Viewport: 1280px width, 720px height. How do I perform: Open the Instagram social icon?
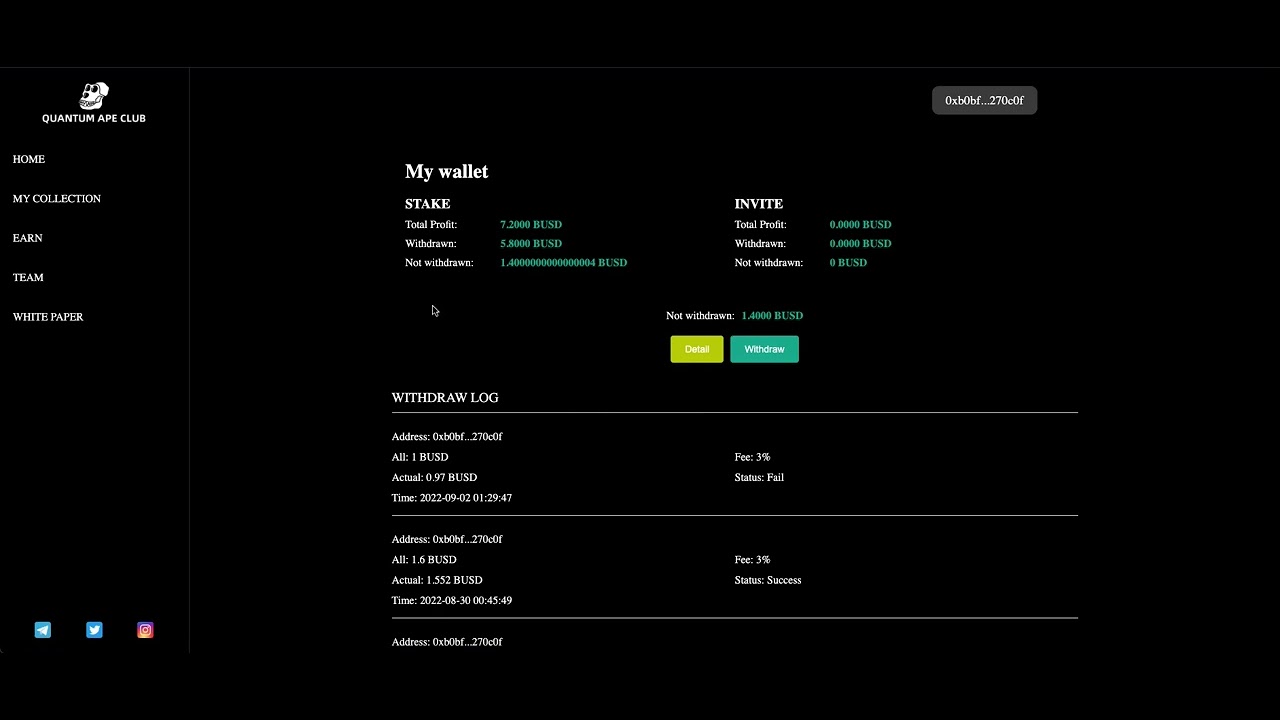(x=145, y=630)
